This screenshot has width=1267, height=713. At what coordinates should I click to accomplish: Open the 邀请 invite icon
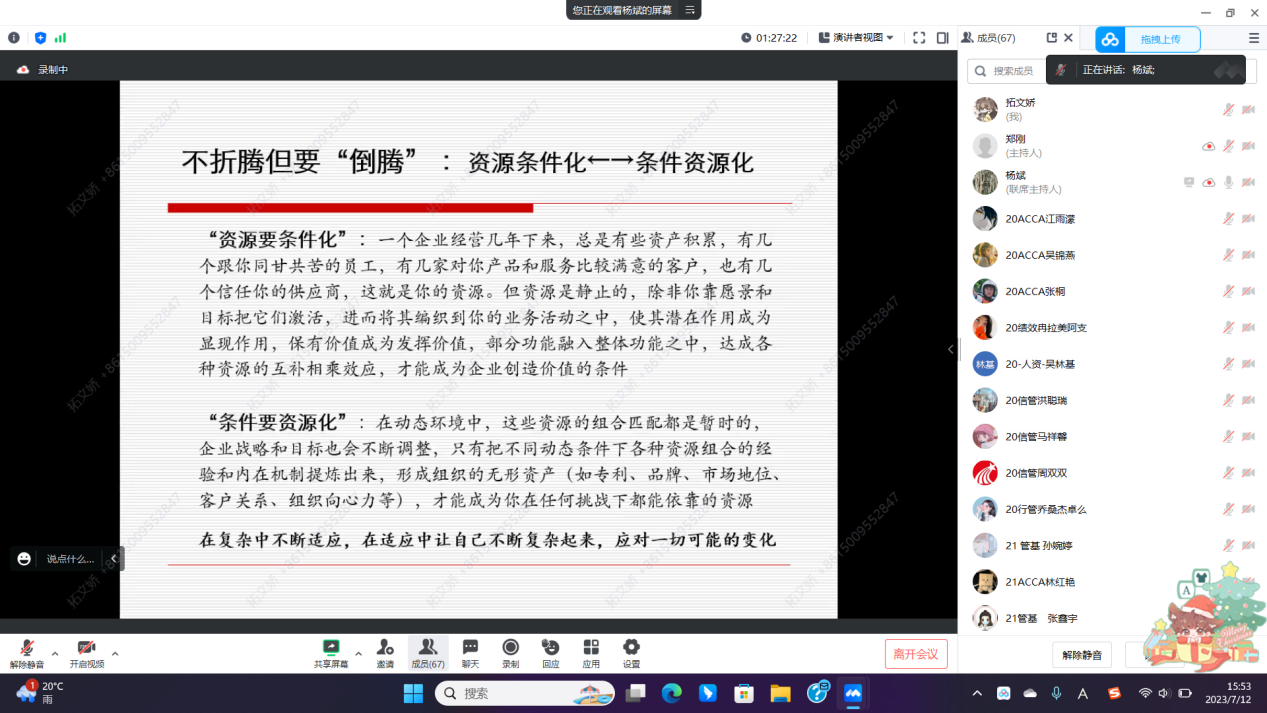point(385,648)
